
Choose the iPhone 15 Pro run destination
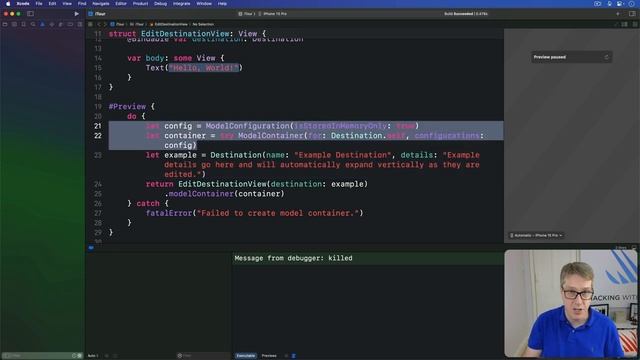click(x=273, y=14)
